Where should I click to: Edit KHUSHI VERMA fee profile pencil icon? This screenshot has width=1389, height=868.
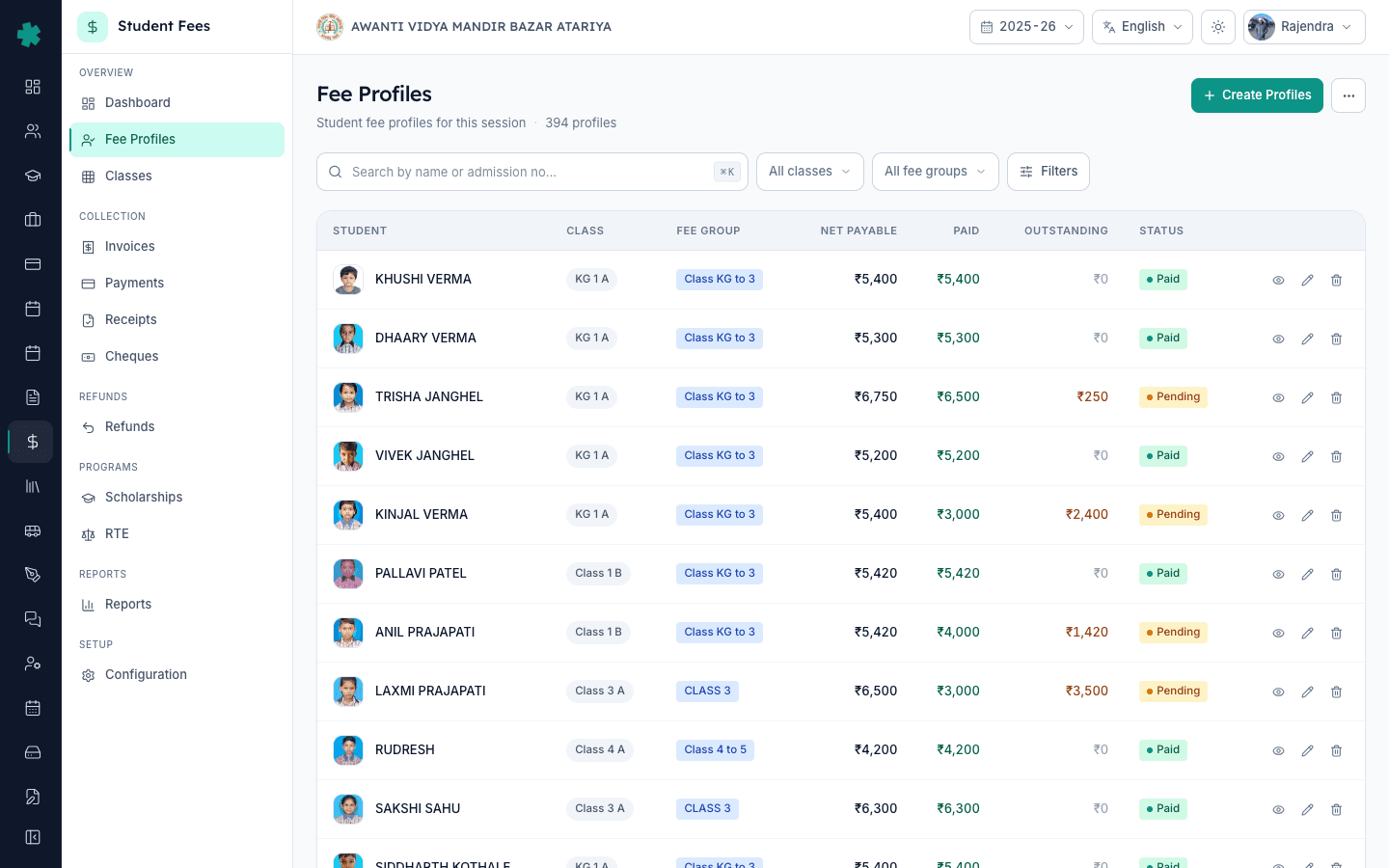point(1307,280)
